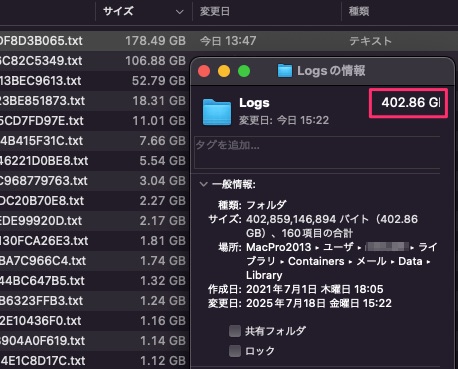458x369 pixels.
Task: Select file ending B6323FFB3.txt
Action: (41, 301)
